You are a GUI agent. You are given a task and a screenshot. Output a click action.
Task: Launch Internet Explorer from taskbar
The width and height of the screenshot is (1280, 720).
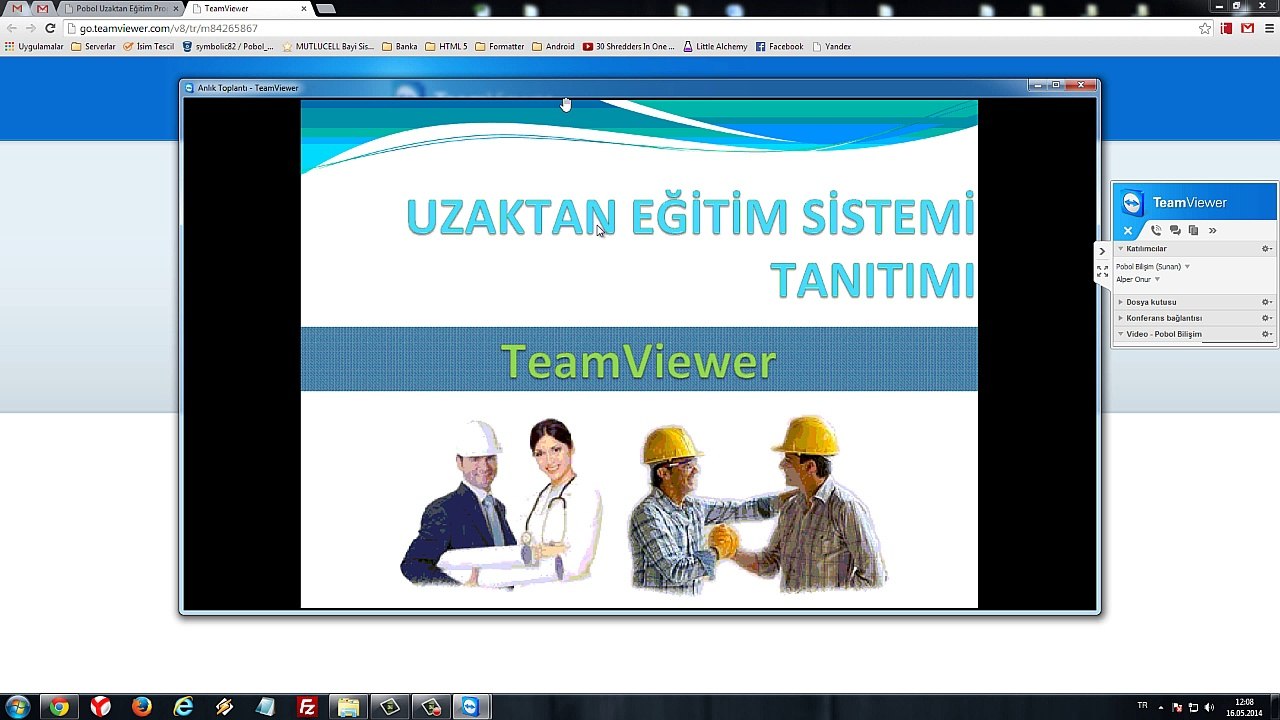183,707
